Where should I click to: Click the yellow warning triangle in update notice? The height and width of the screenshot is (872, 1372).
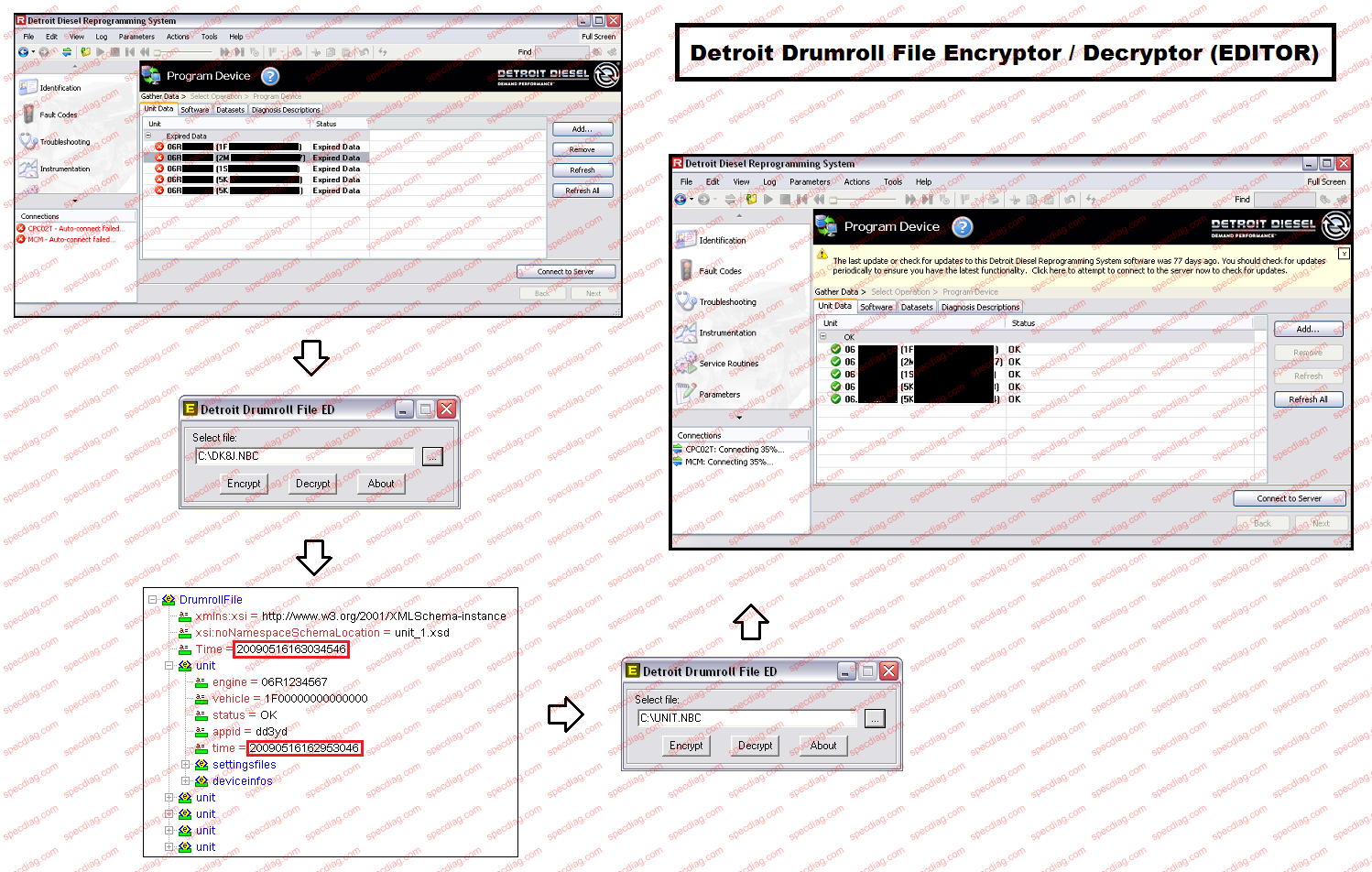point(822,255)
